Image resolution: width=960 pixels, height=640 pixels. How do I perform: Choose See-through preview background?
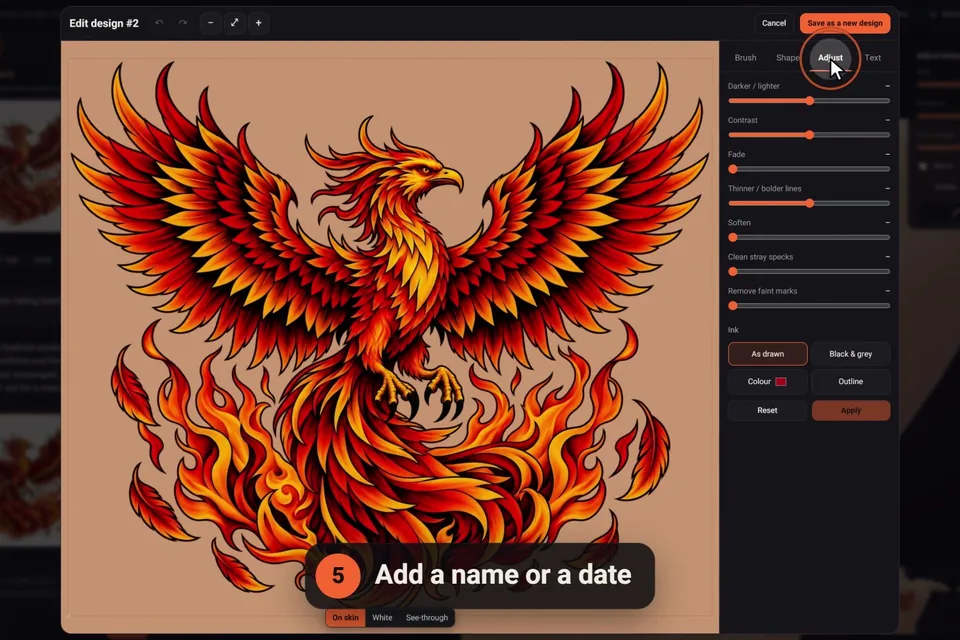tap(427, 617)
